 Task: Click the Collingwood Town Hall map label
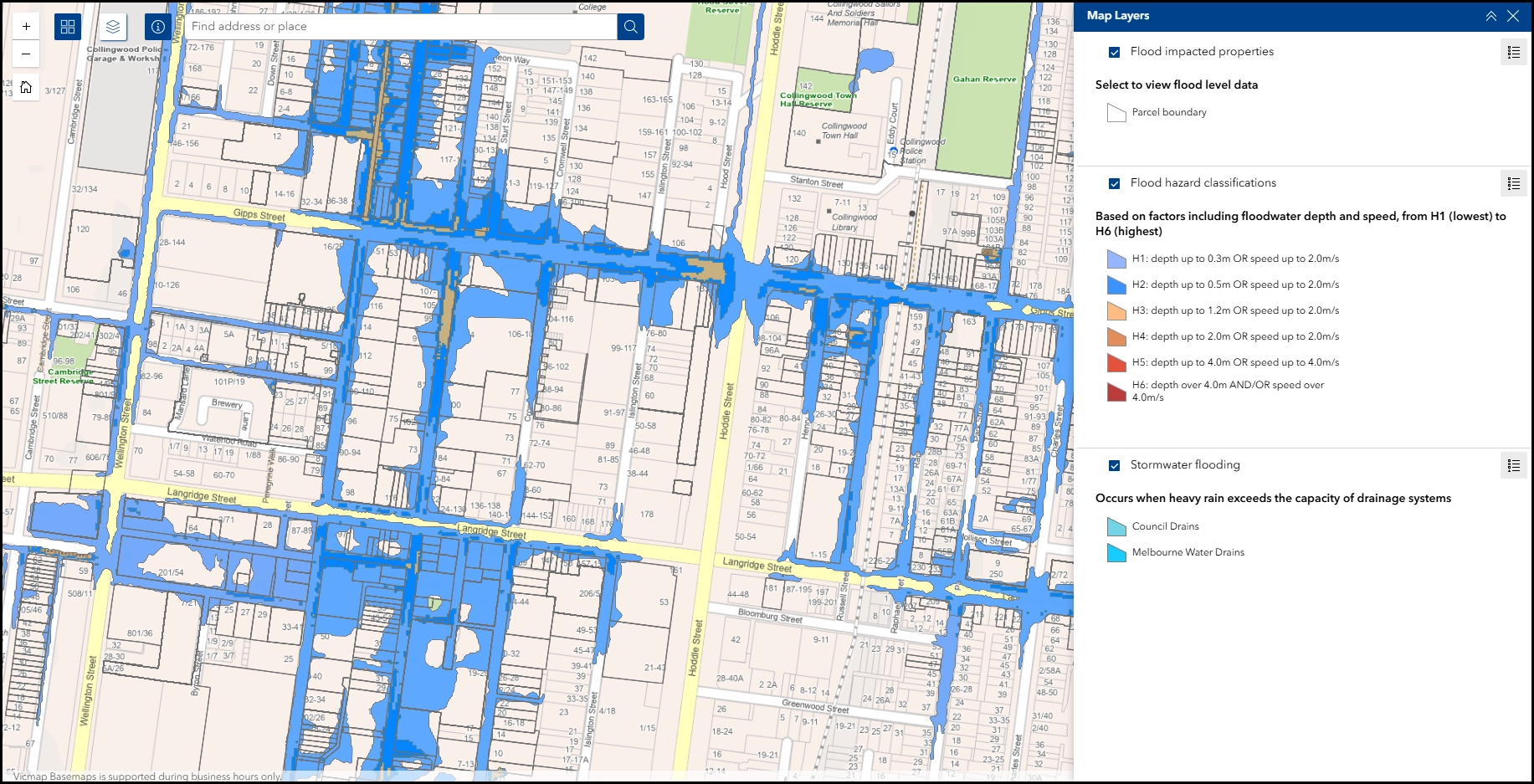[x=844, y=131]
